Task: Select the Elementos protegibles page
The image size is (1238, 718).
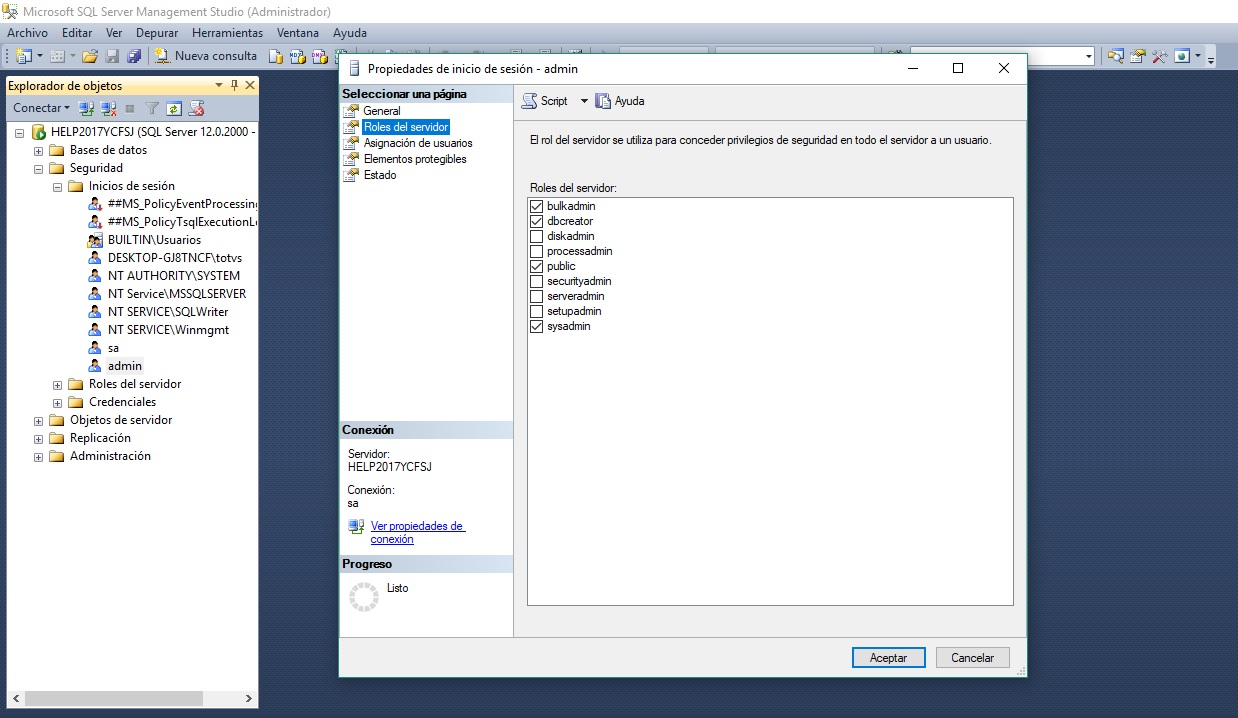Action: pos(415,159)
